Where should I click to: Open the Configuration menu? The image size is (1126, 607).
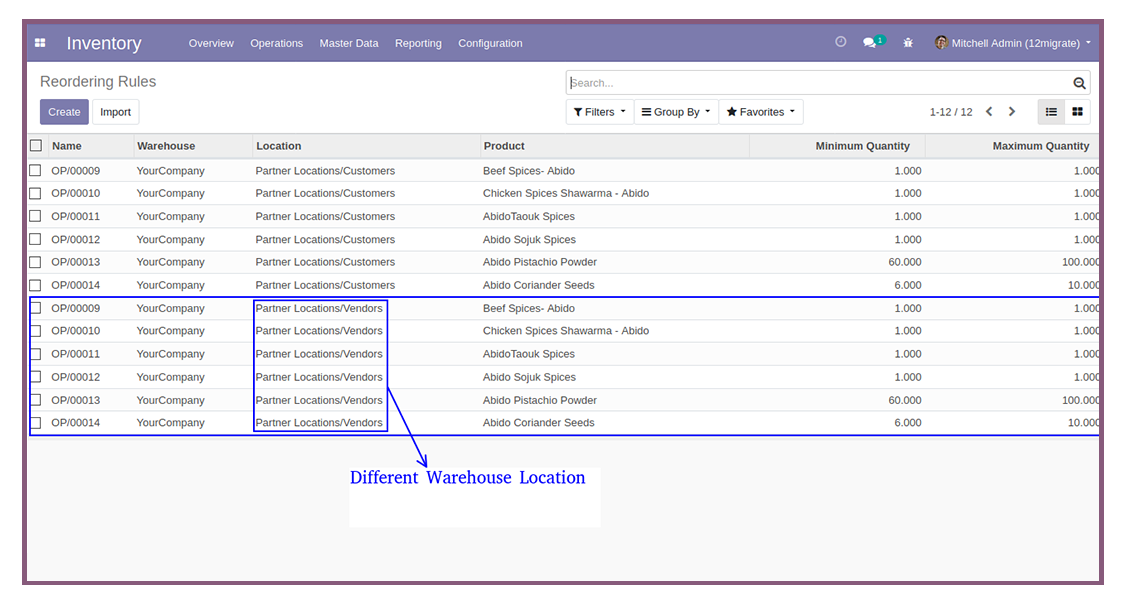point(490,43)
